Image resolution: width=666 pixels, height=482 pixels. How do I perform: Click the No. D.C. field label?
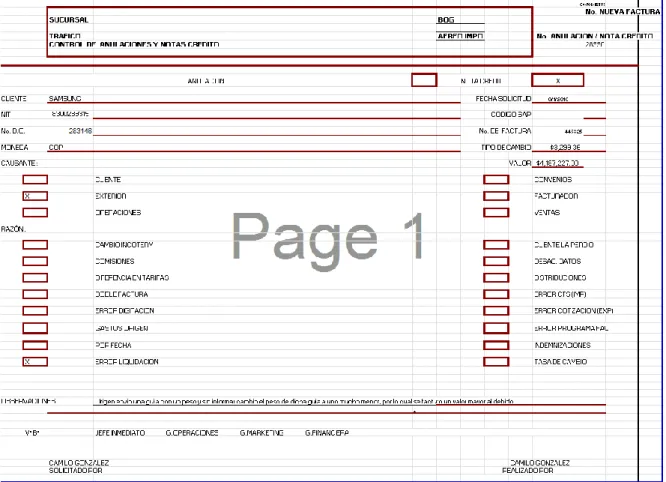(13, 131)
